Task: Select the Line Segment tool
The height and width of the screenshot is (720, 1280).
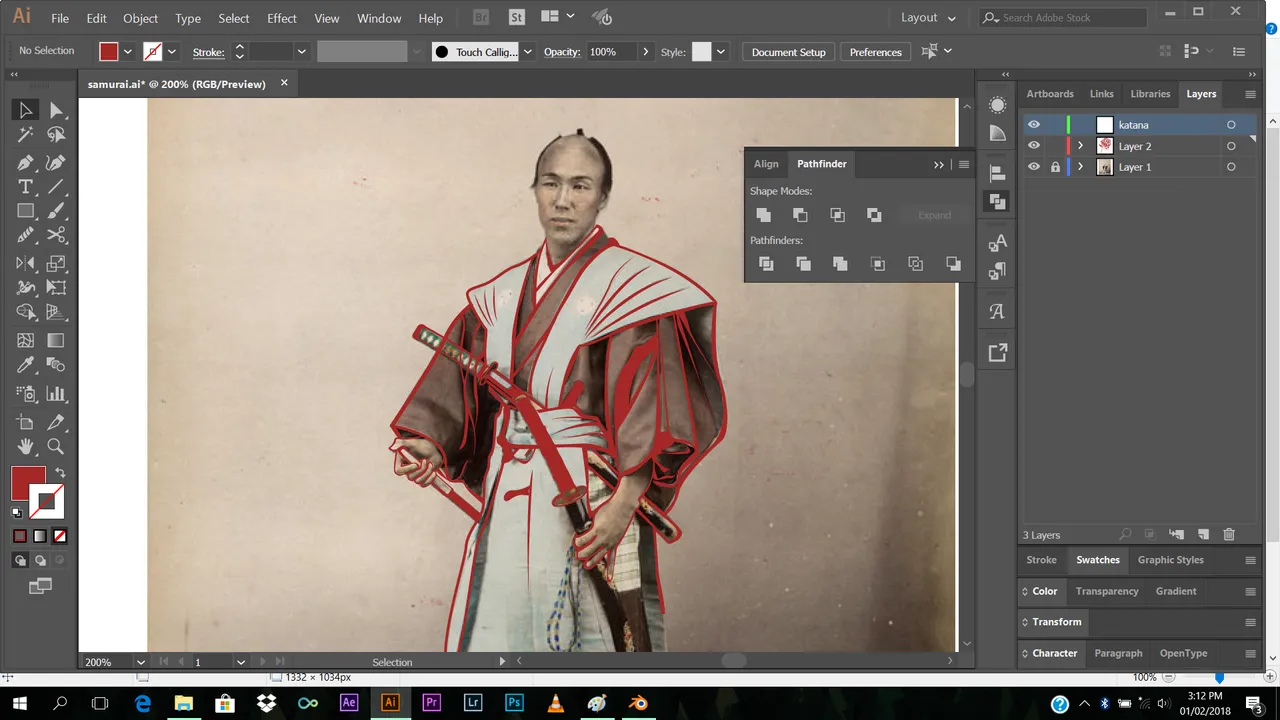Action: (57, 187)
